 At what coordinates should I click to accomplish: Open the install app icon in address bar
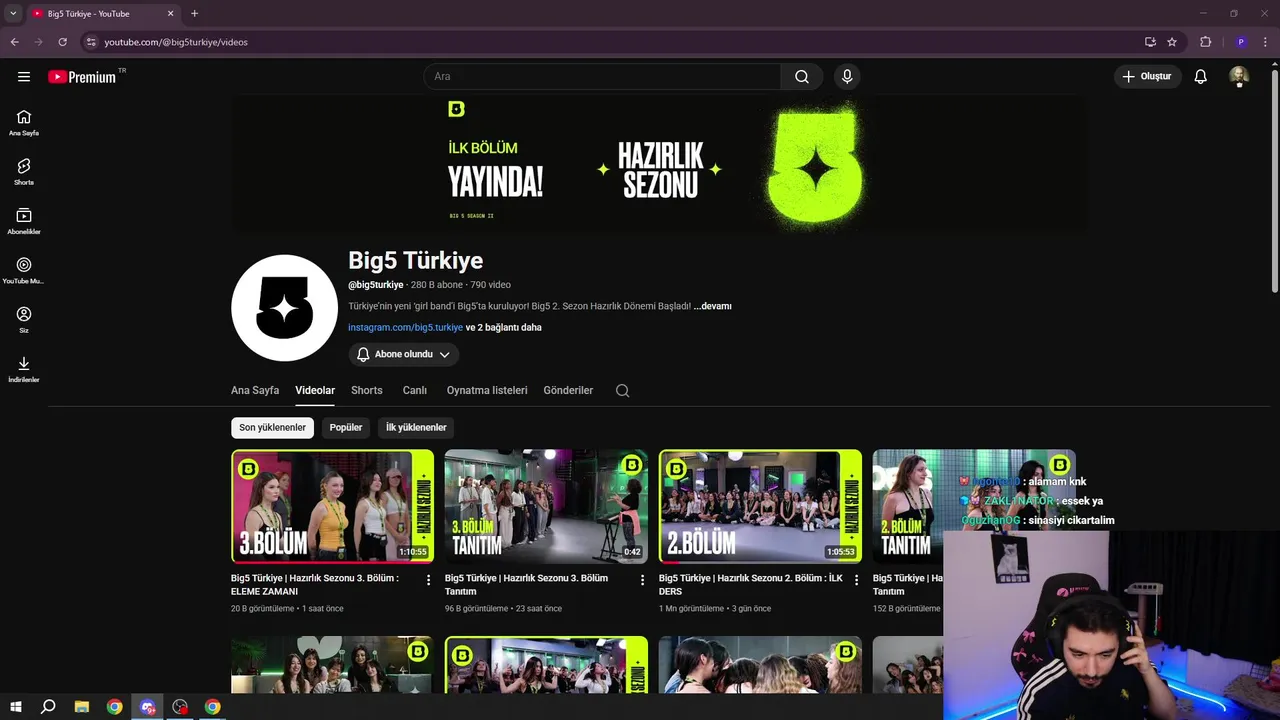[1150, 42]
